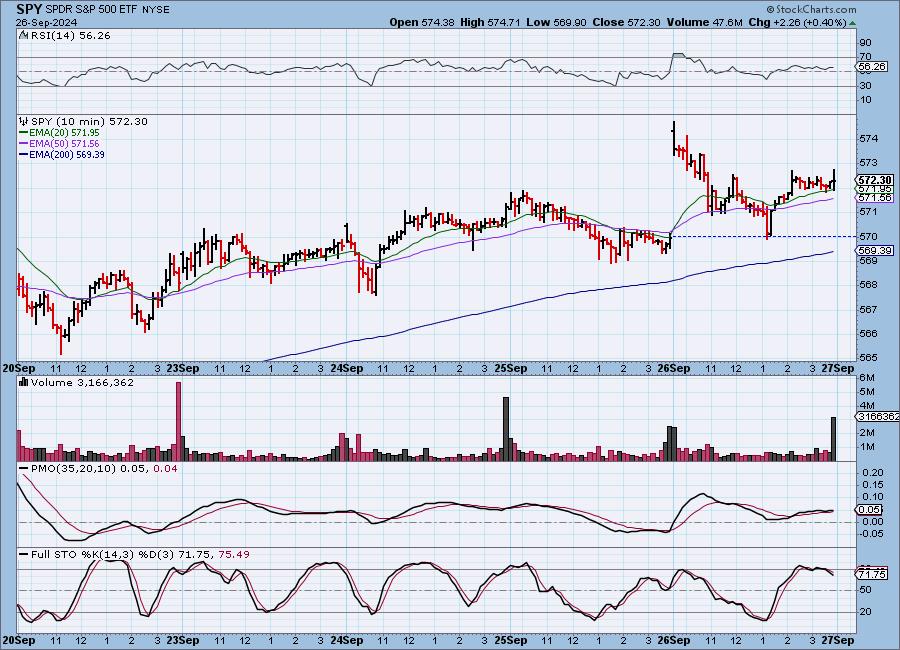The image size is (900, 650).
Task: Click the opening gap-up bar of 26Sep
Action: (674, 138)
